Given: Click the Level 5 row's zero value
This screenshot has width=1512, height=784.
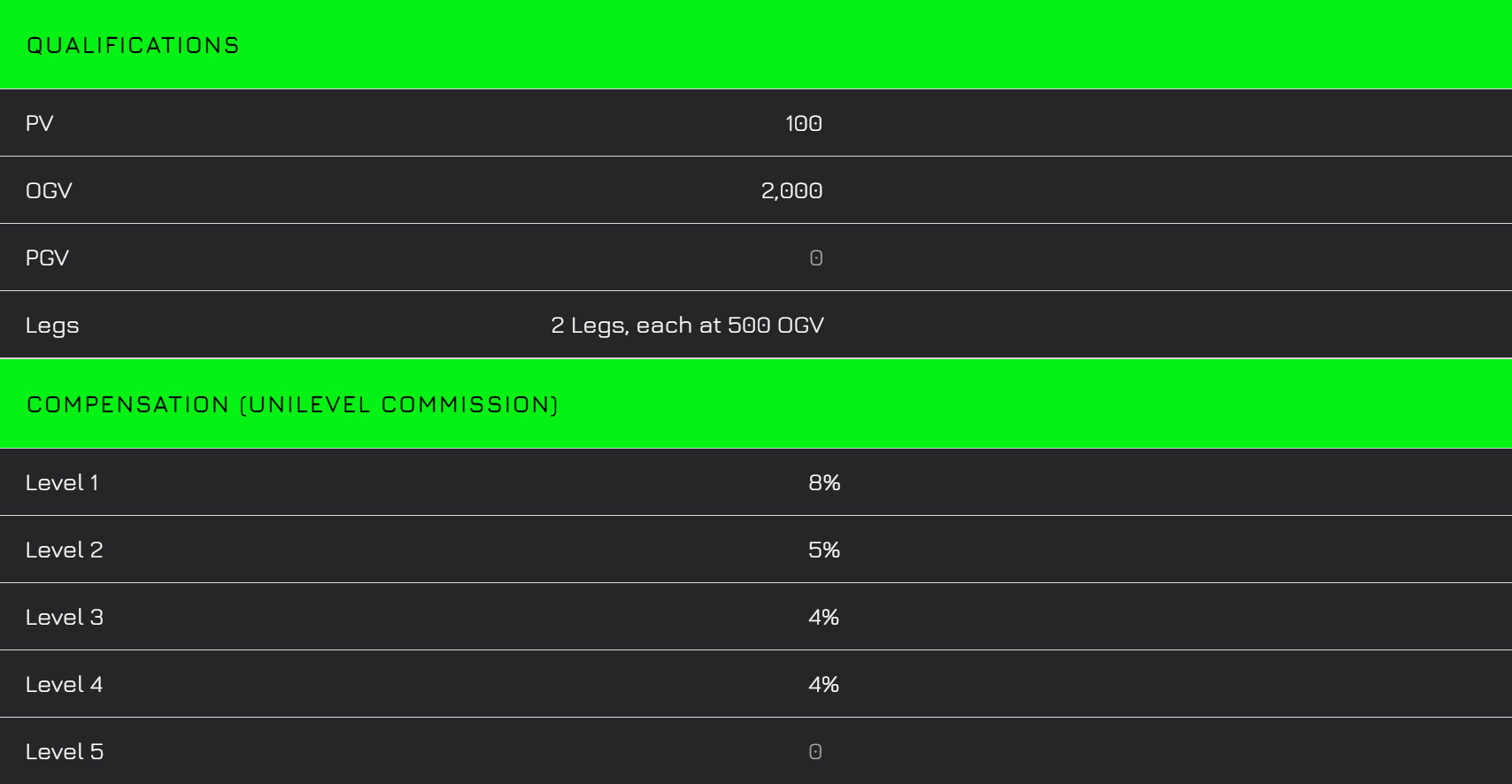Looking at the screenshot, I should click(815, 751).
